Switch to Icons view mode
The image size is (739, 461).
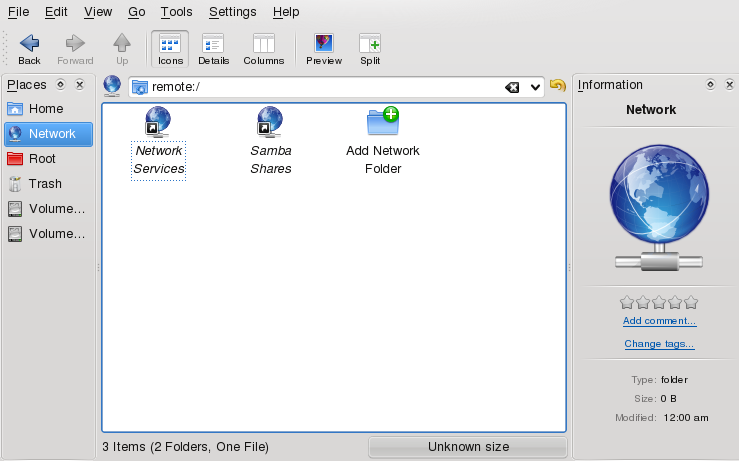point(170,49)
